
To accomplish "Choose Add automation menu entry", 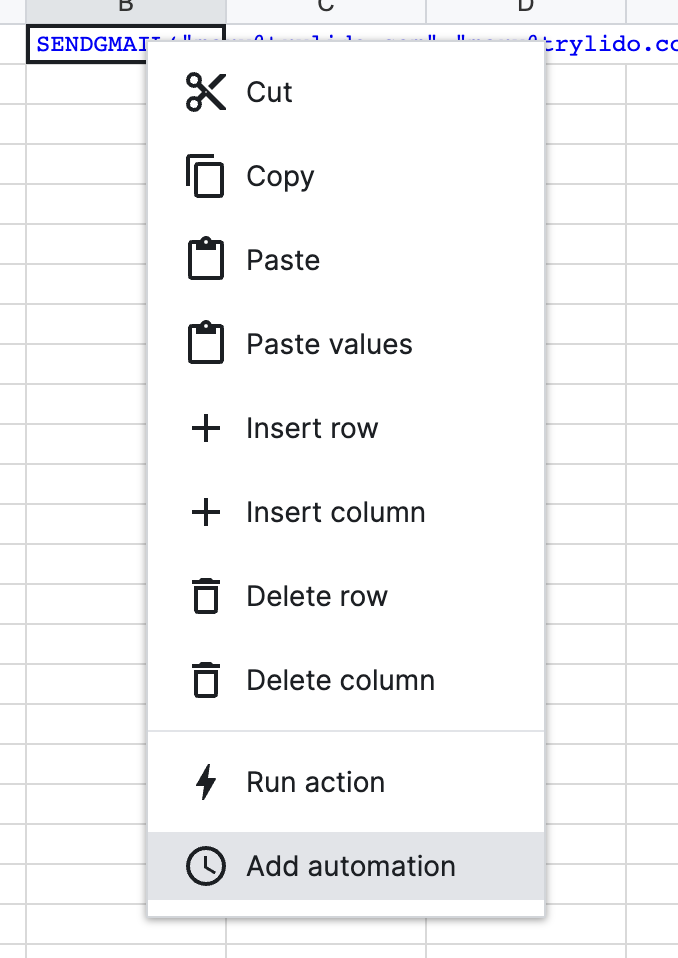I will click(350, 866).
